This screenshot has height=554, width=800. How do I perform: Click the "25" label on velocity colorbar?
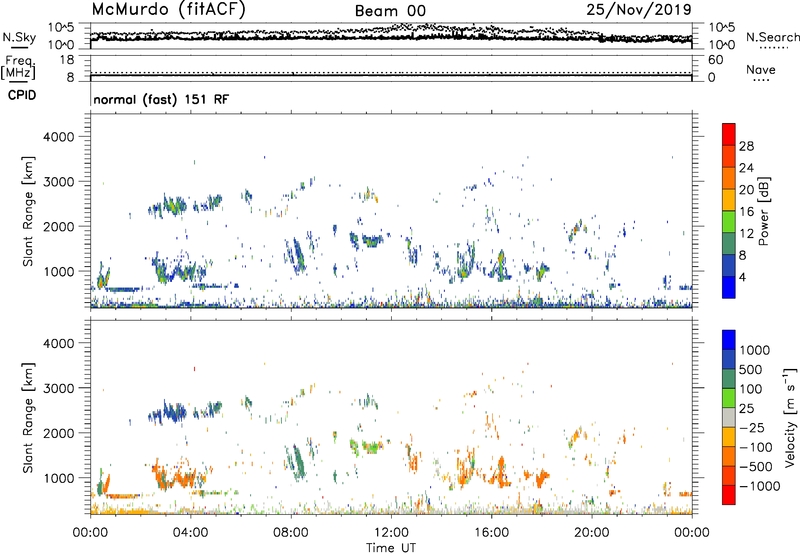coord(747,408)
